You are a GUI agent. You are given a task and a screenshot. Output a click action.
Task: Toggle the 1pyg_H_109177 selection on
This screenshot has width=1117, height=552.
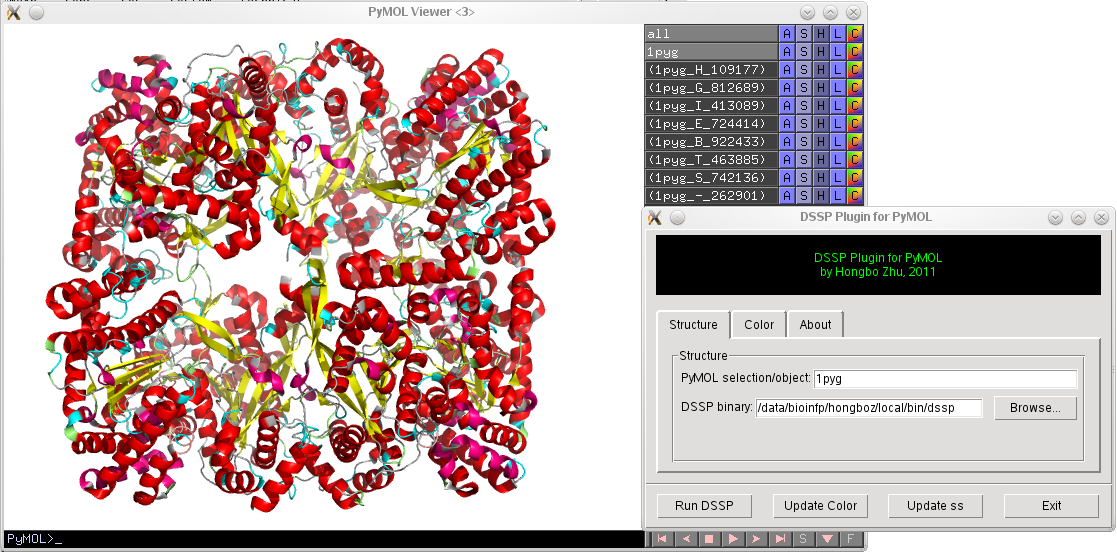click(710, 70)
